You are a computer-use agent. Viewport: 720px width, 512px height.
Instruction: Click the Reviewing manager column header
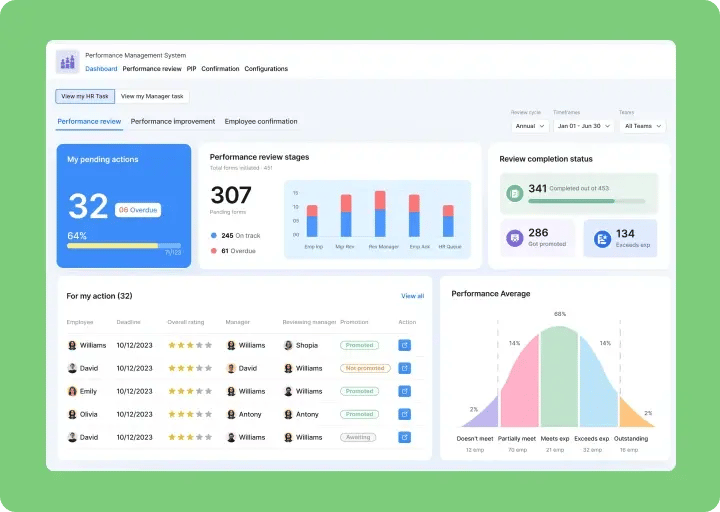pos(309,322)
